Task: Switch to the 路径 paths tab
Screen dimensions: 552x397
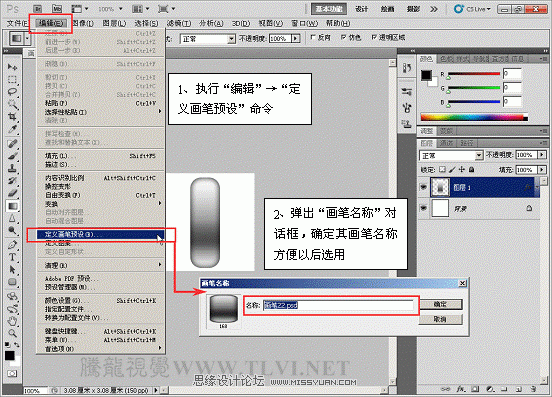Action: coord(467,143)
